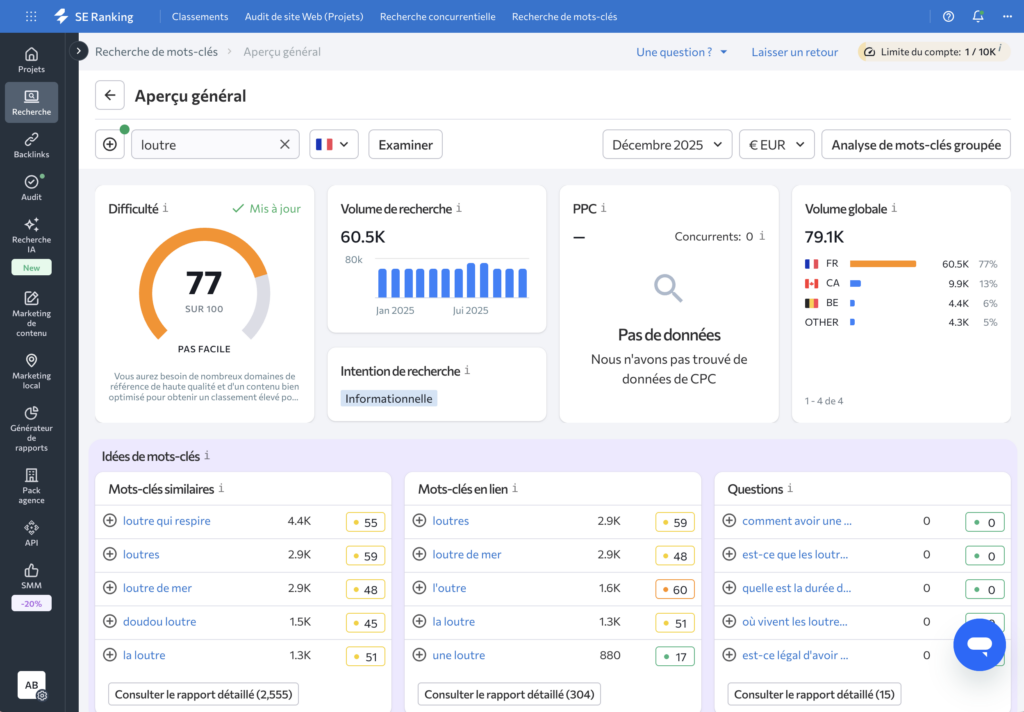Viewport: 1024px width, 712px height.
Task: Click the search volume bar chart
Action: click(453, 280)
